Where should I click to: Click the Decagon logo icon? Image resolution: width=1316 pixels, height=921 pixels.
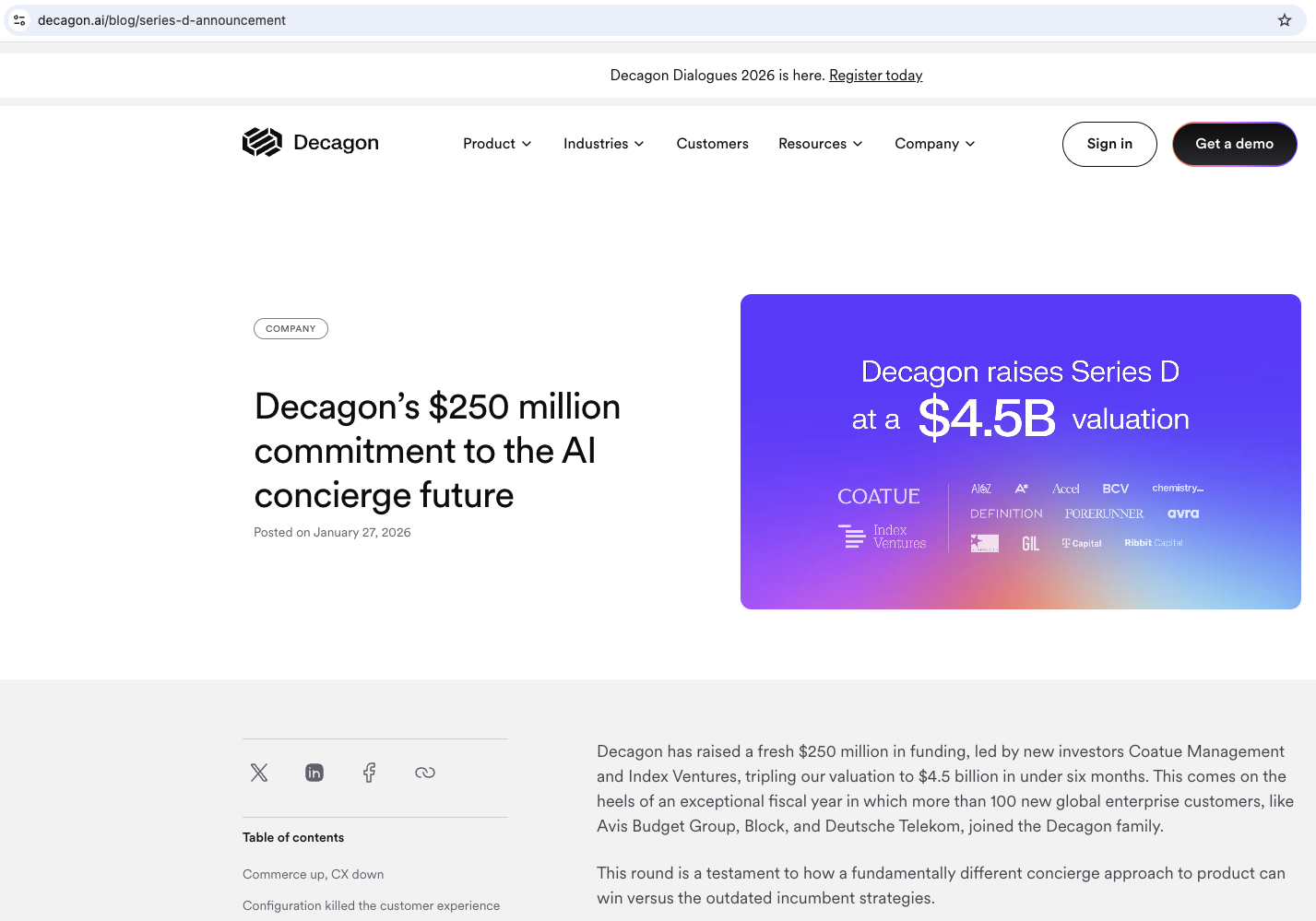point(262,143)
